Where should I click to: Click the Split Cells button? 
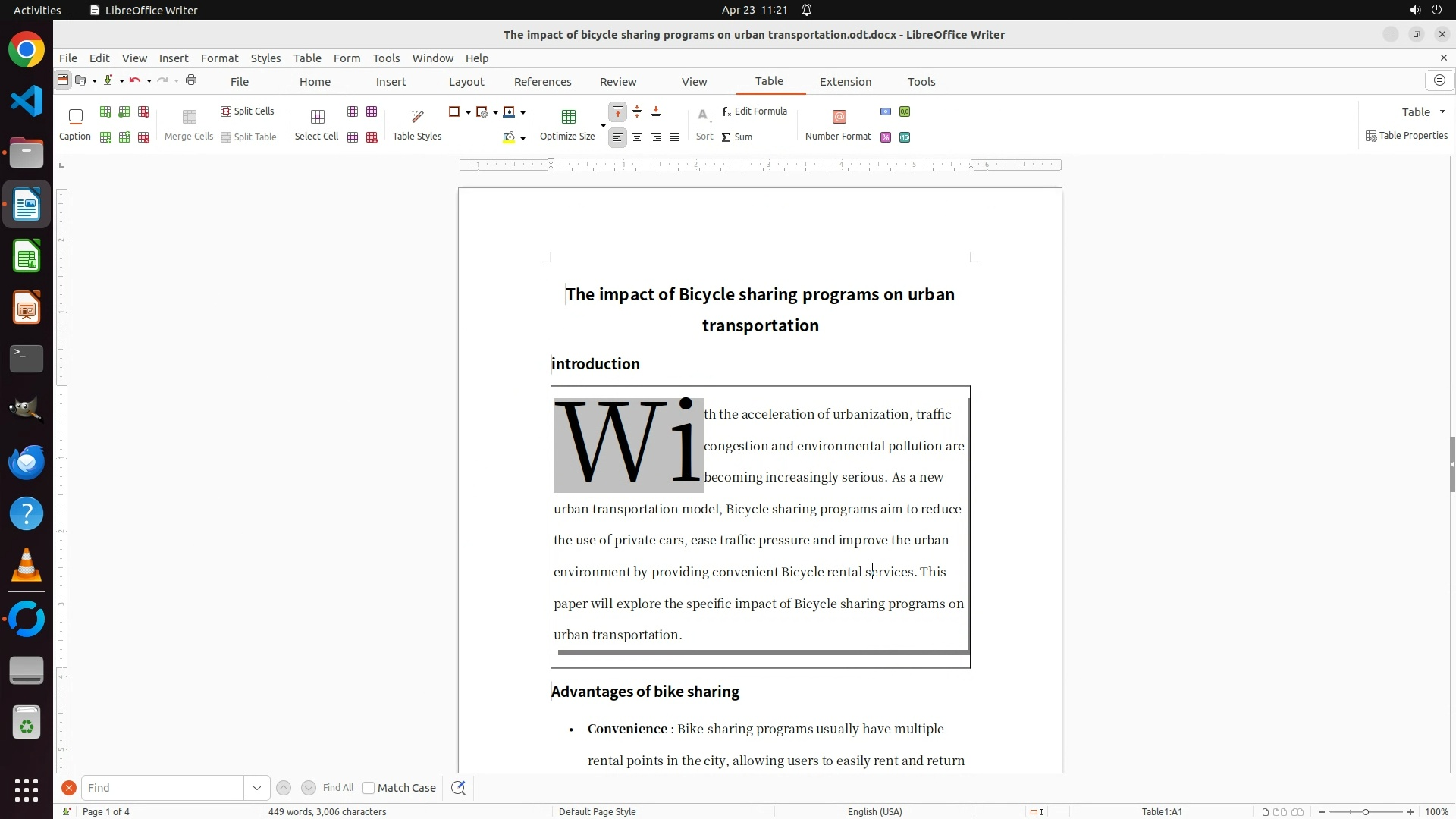coord(247,111)
